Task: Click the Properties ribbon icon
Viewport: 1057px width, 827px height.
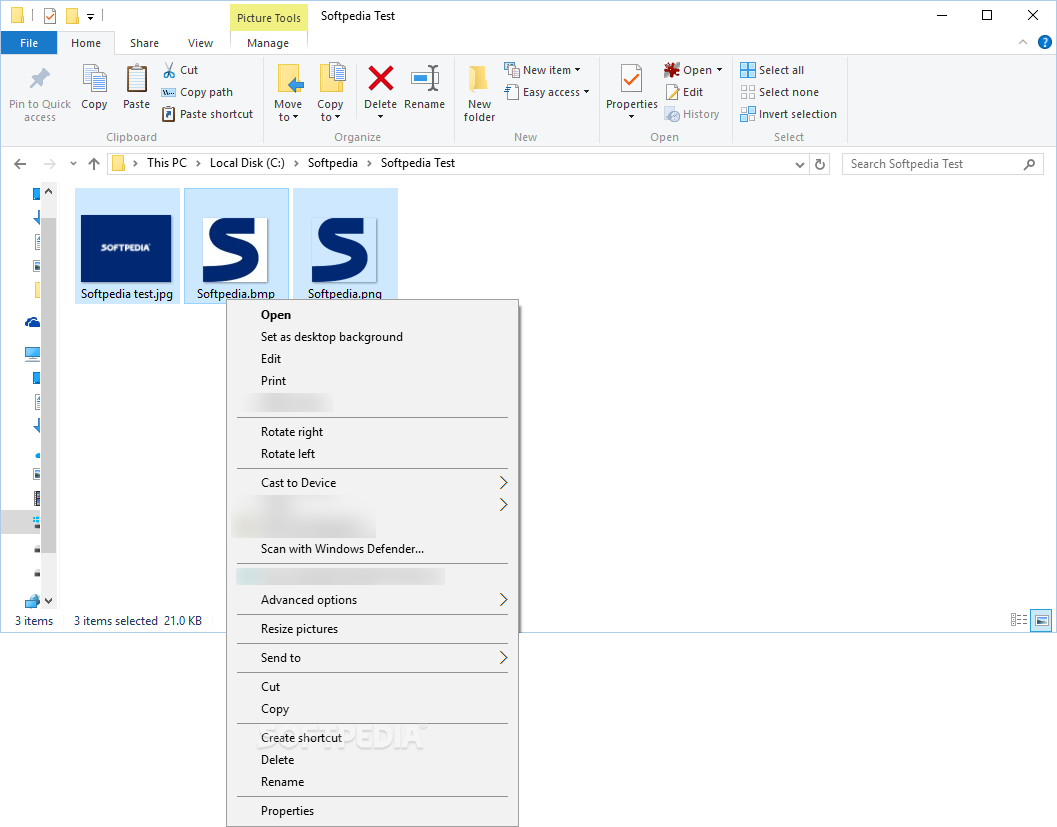Action: (632, 79)
